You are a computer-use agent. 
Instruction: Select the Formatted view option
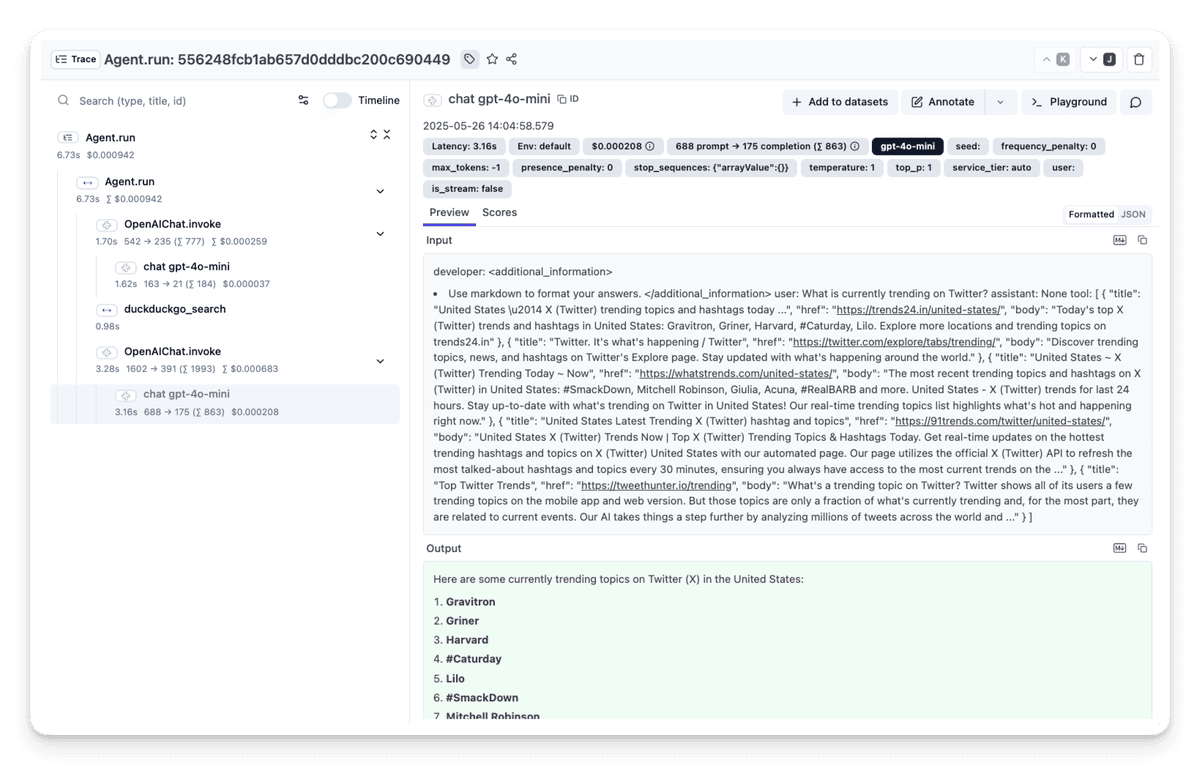(1091, 214)
